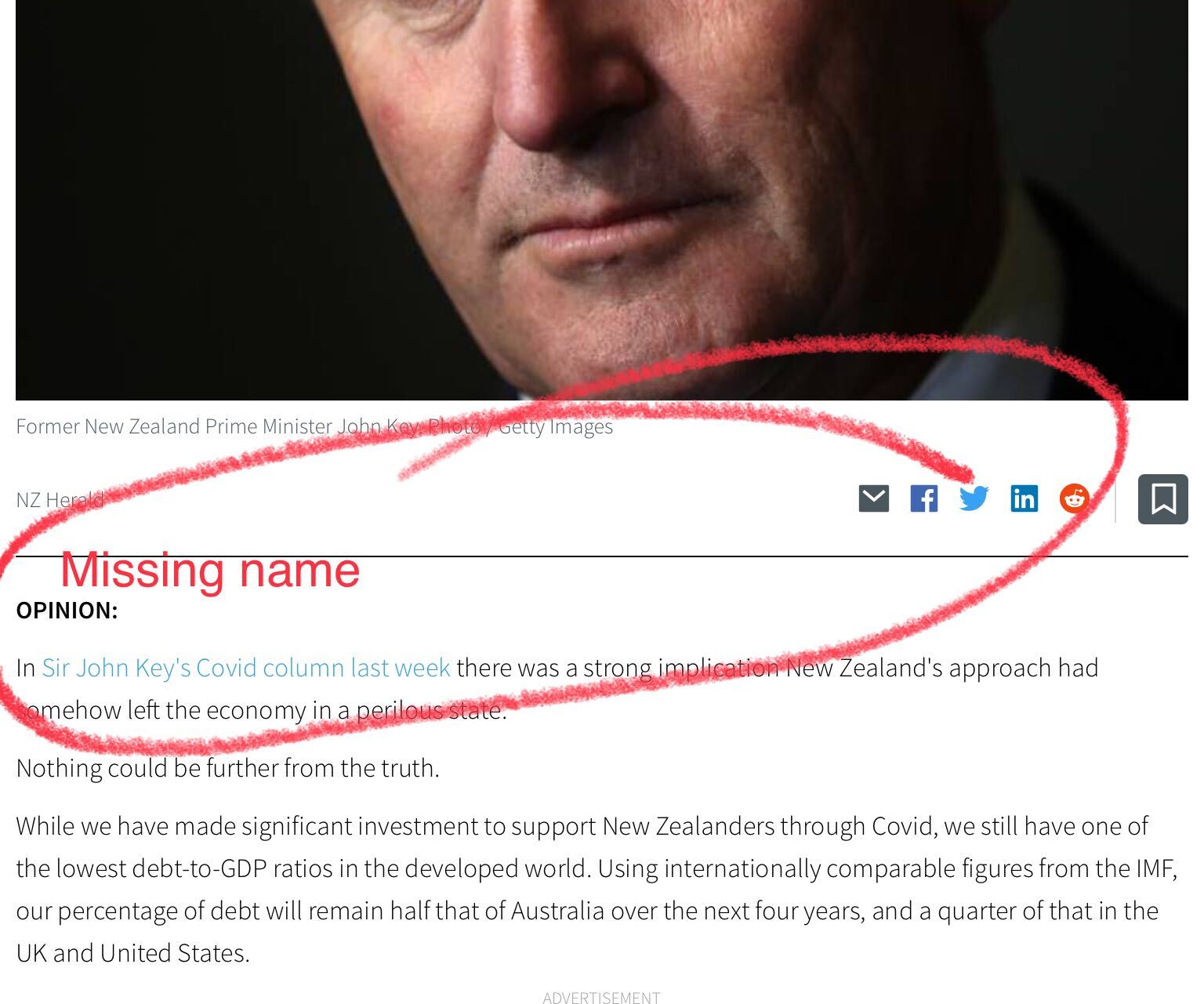Click the bold 'OPINION:' label
This screenshot has height=1004, width=1204.
(x=67, y=611)
